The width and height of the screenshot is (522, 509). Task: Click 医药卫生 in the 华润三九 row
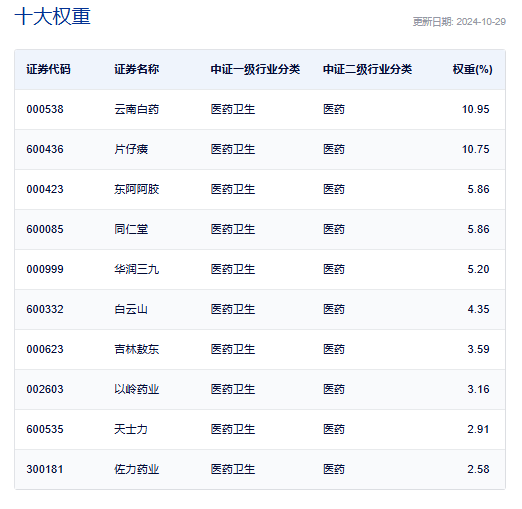(233, 269)
